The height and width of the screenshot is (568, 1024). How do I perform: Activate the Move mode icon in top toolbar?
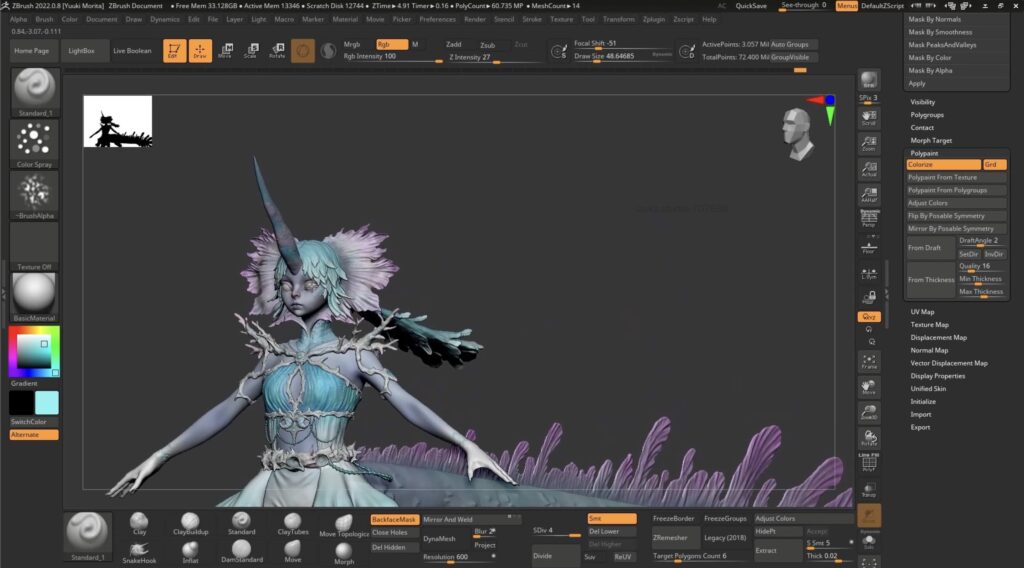tap(225, 50)
